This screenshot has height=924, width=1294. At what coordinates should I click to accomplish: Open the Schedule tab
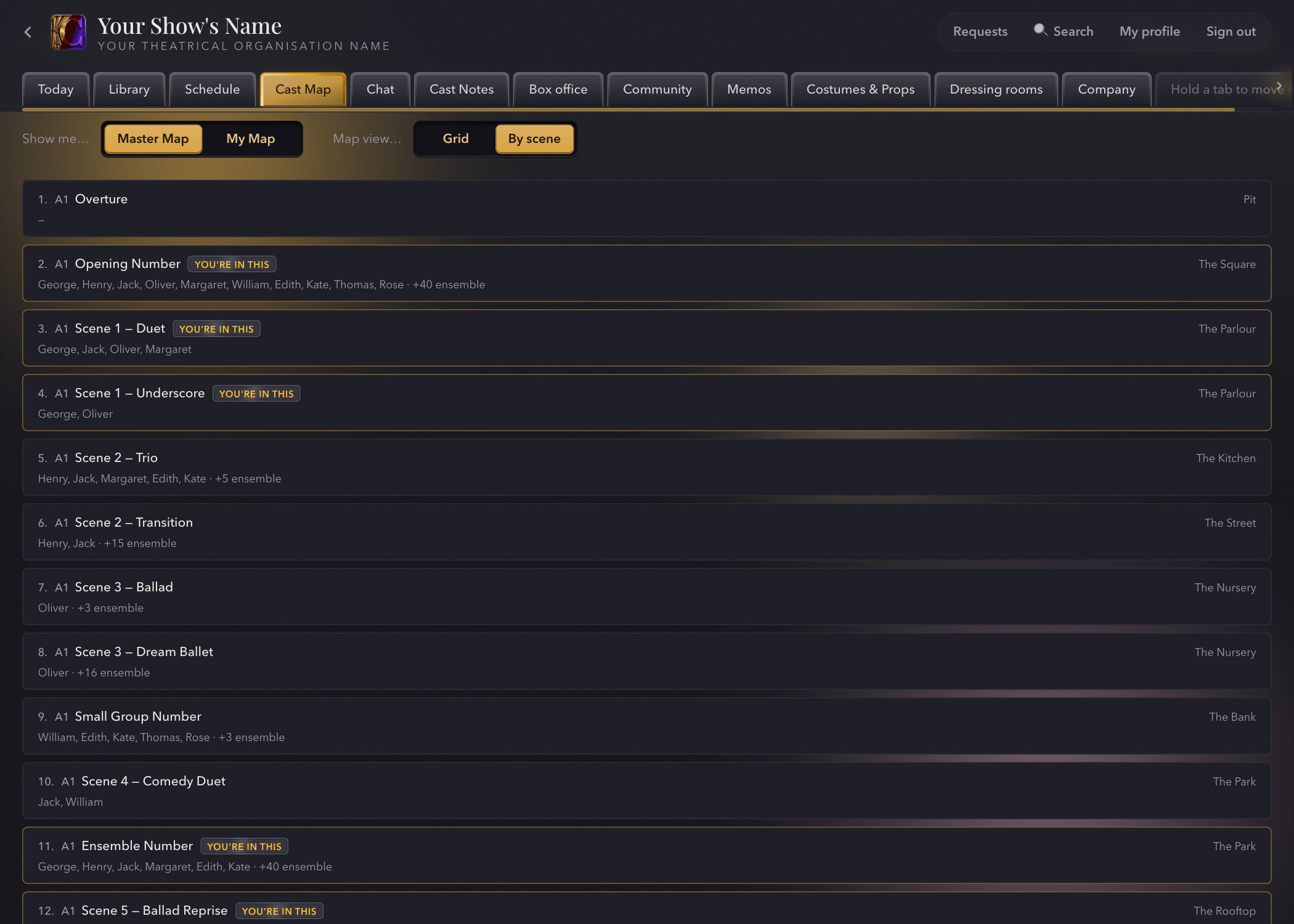pyautogui.click(x=212, y=89)
